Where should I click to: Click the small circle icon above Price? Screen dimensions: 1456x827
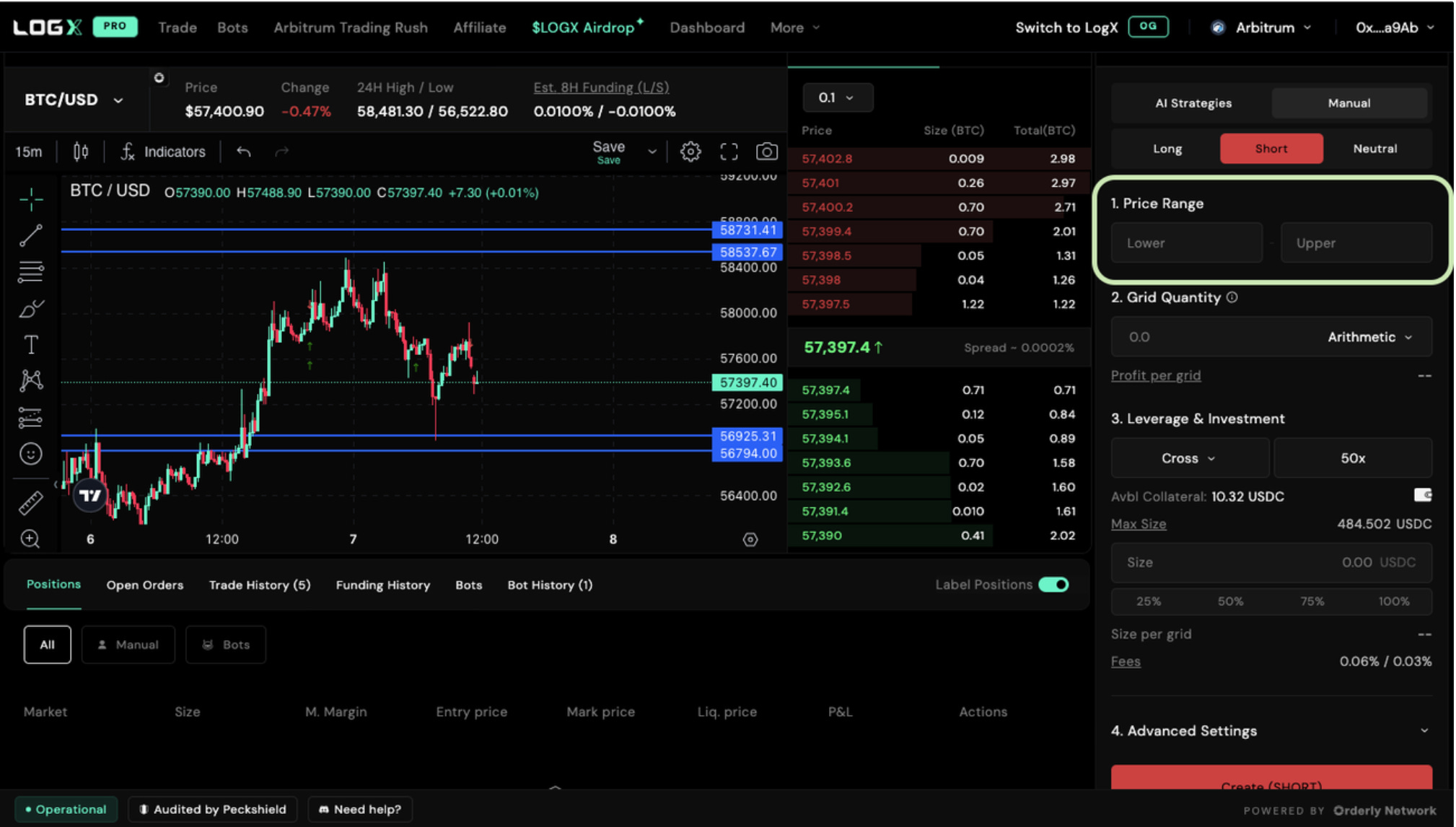point(159,78)
